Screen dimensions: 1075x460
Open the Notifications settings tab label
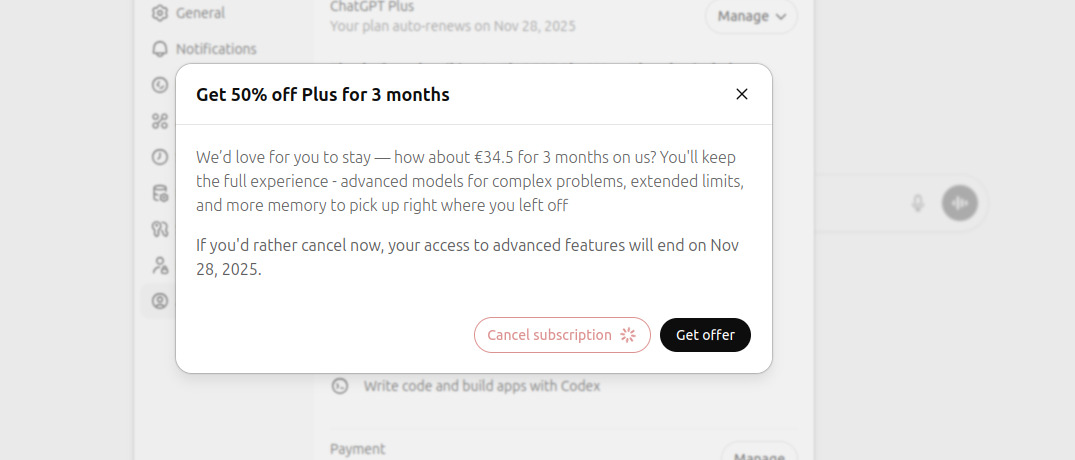215,49
